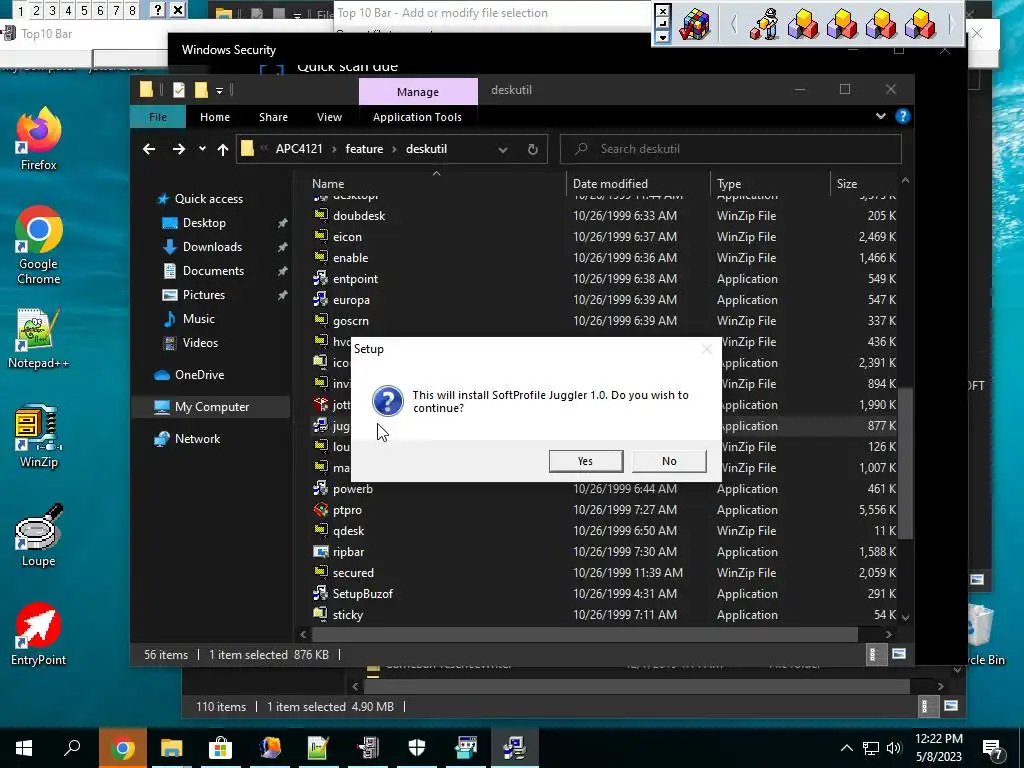Click the APC4121 breadcrumb segment
Viewport: 1024px width, 768px height.
pyautogui.click(x=299, y=149)
